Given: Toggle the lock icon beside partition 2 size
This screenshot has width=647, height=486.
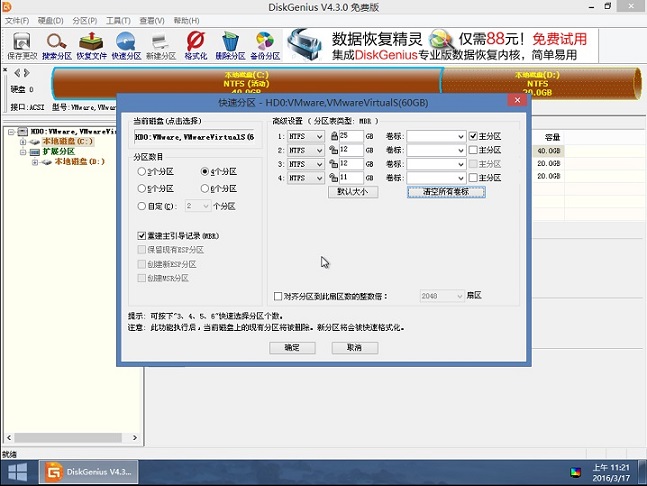Looking at the screenshot, I should click(x=333, y=150).
